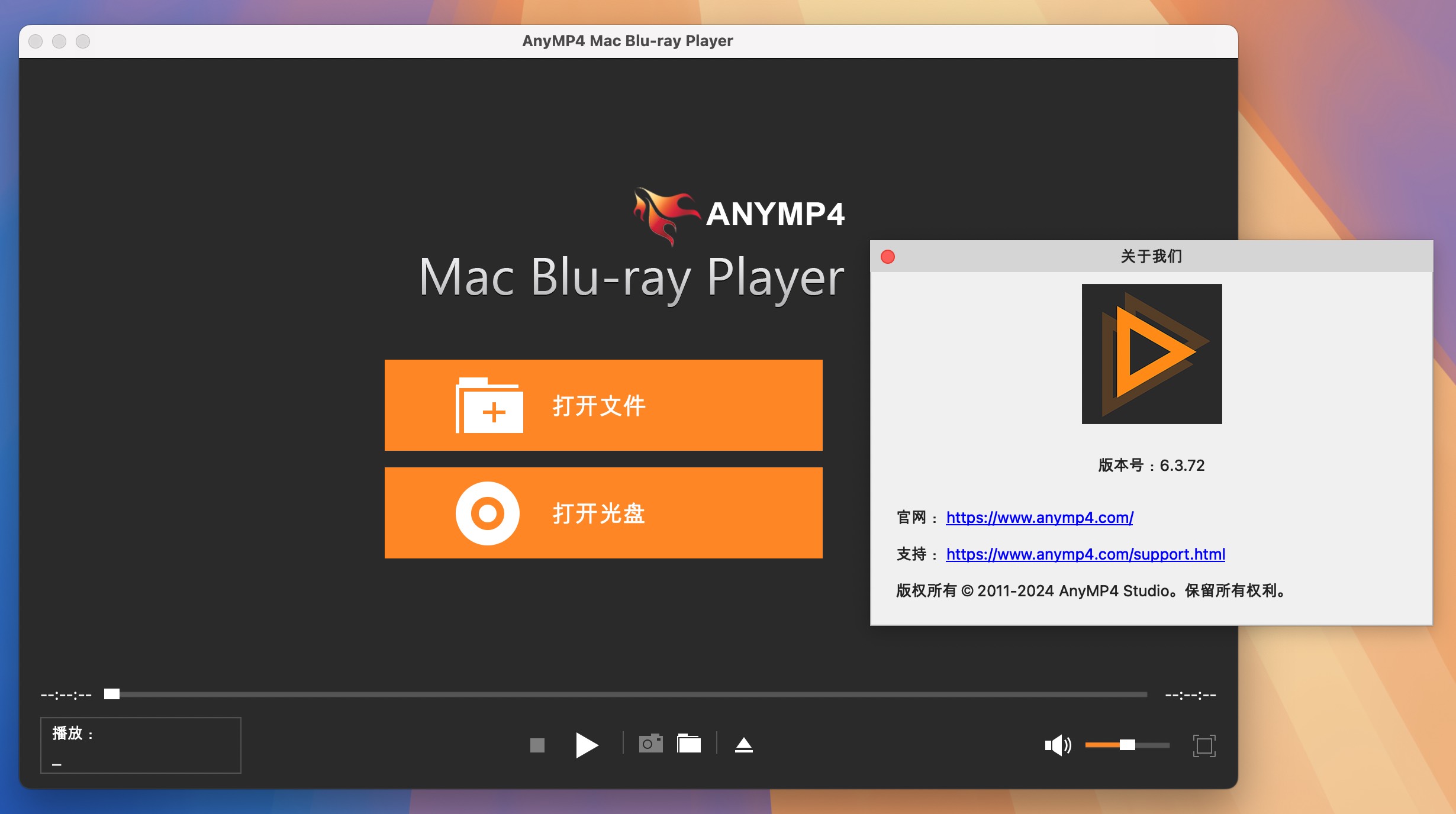The width and height of the screenshot is (1456, 814).
Task: Open the official website link anymp4.com
Action: point(1039,518)
